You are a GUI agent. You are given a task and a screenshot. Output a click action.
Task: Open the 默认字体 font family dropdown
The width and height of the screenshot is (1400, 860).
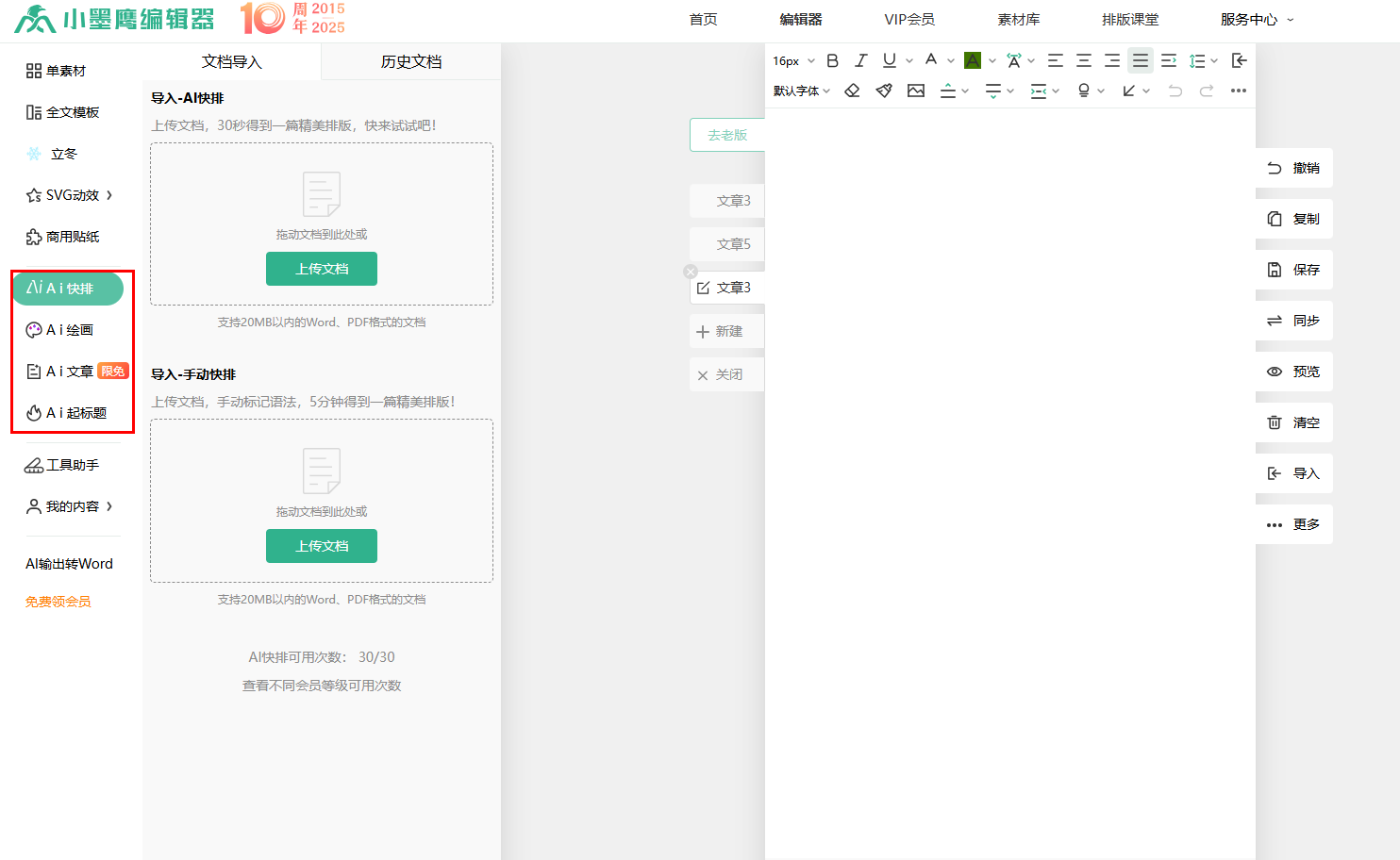pyautogui.click(x=801, y=91)
